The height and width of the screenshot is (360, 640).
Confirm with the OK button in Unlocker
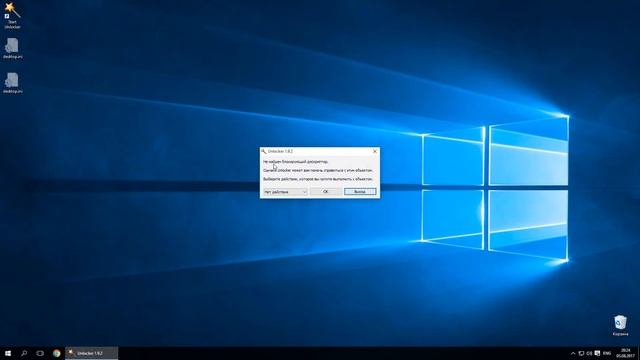point(325,191)
